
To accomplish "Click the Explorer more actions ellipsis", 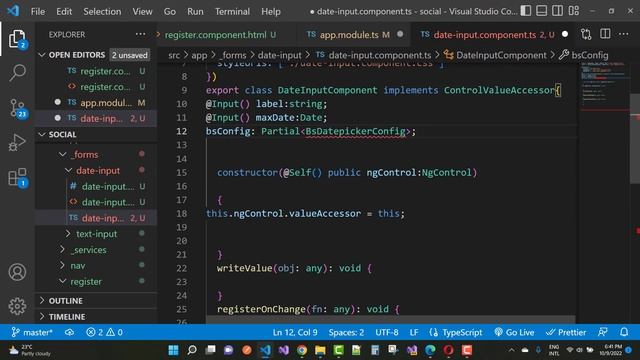I will 140,34.
